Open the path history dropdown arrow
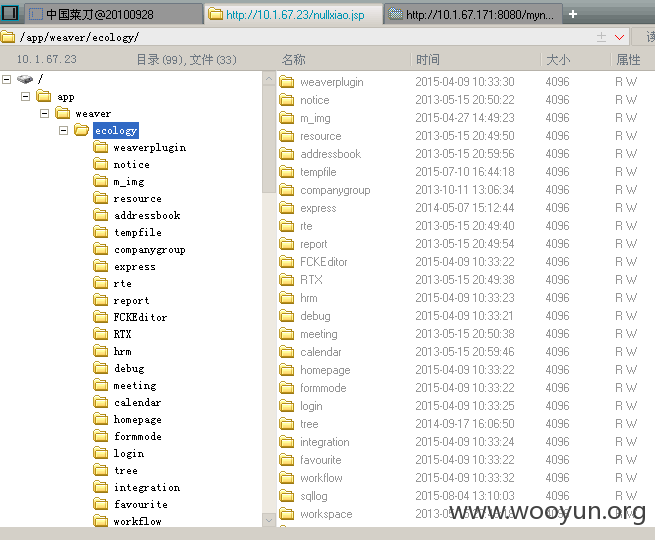Image resolution: width=655 pixels, height=540 pixels. [619, 37]
